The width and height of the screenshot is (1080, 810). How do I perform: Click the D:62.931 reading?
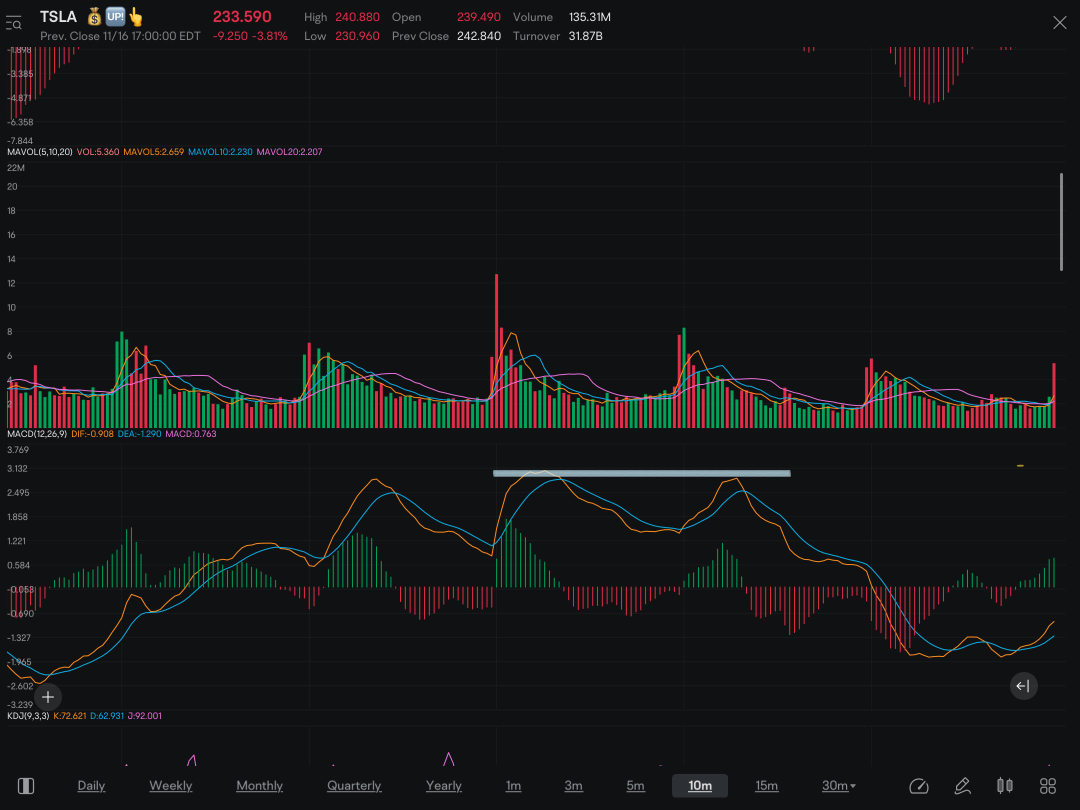click(107, 716)
